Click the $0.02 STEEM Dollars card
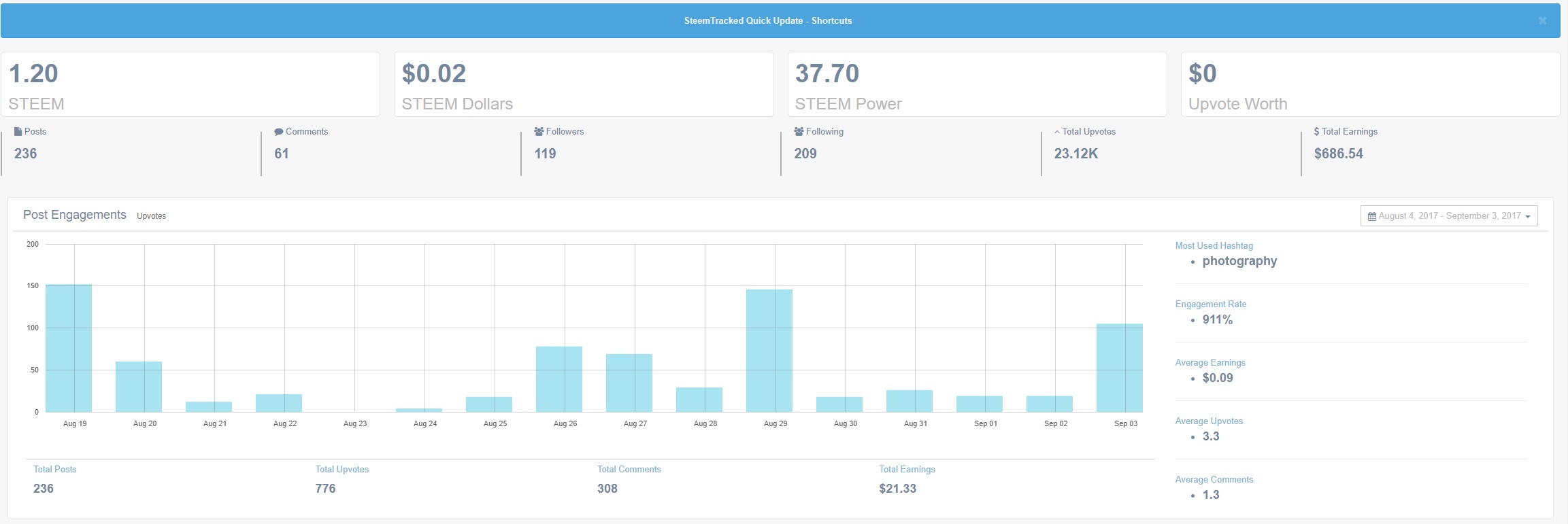Image resolution: width=1568 pixels, height=524 pixels. click(584, 84)
